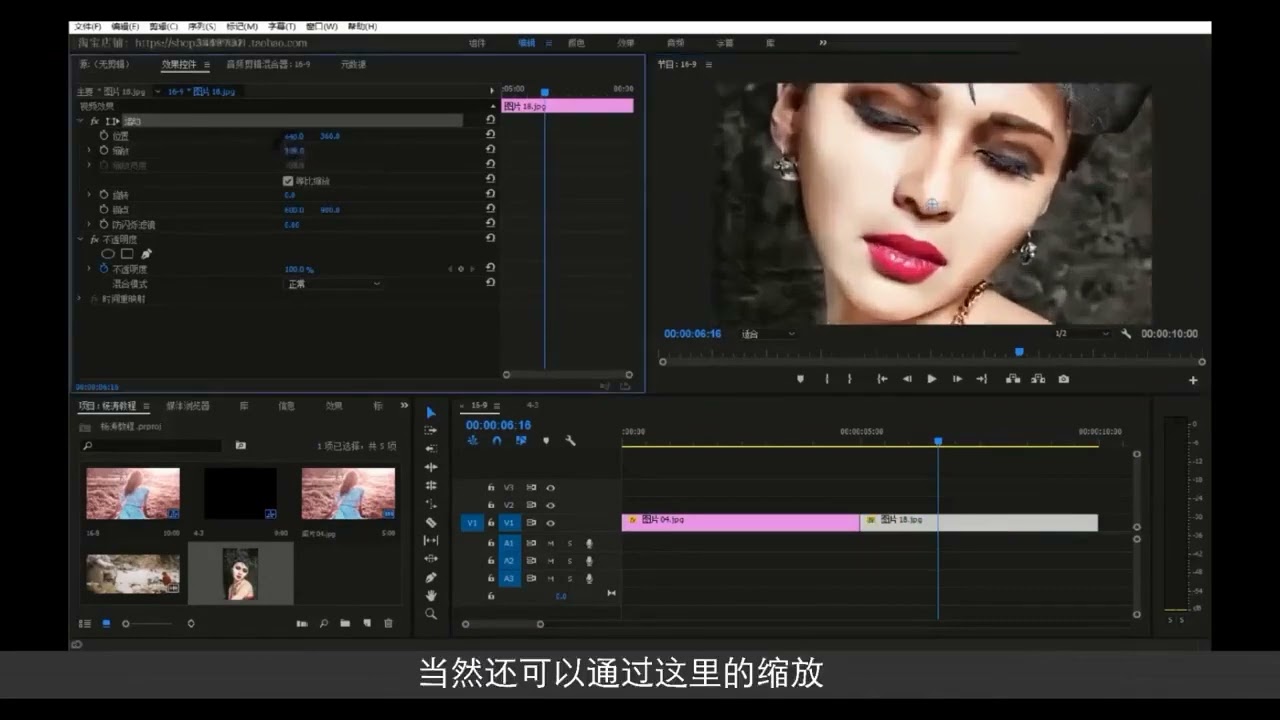Toggle the 位置 stopwatch animation icon
1280x720 pixels.
click(103, 135)
